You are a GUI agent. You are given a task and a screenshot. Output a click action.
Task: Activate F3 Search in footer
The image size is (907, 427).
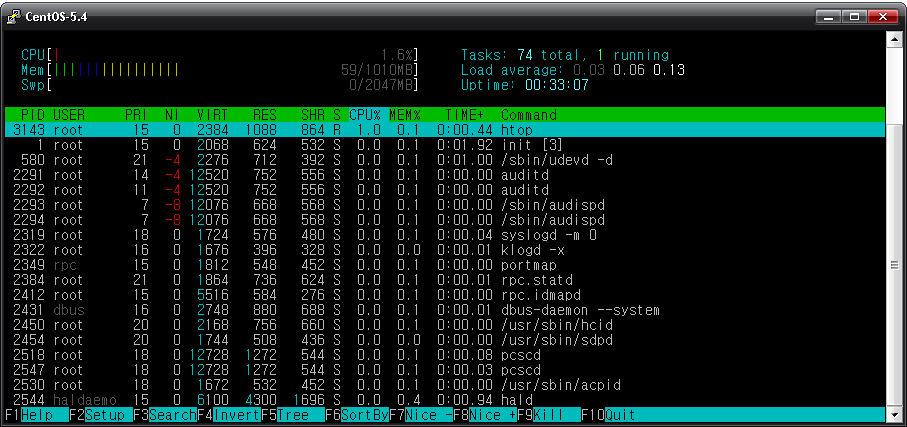point(164,415)
